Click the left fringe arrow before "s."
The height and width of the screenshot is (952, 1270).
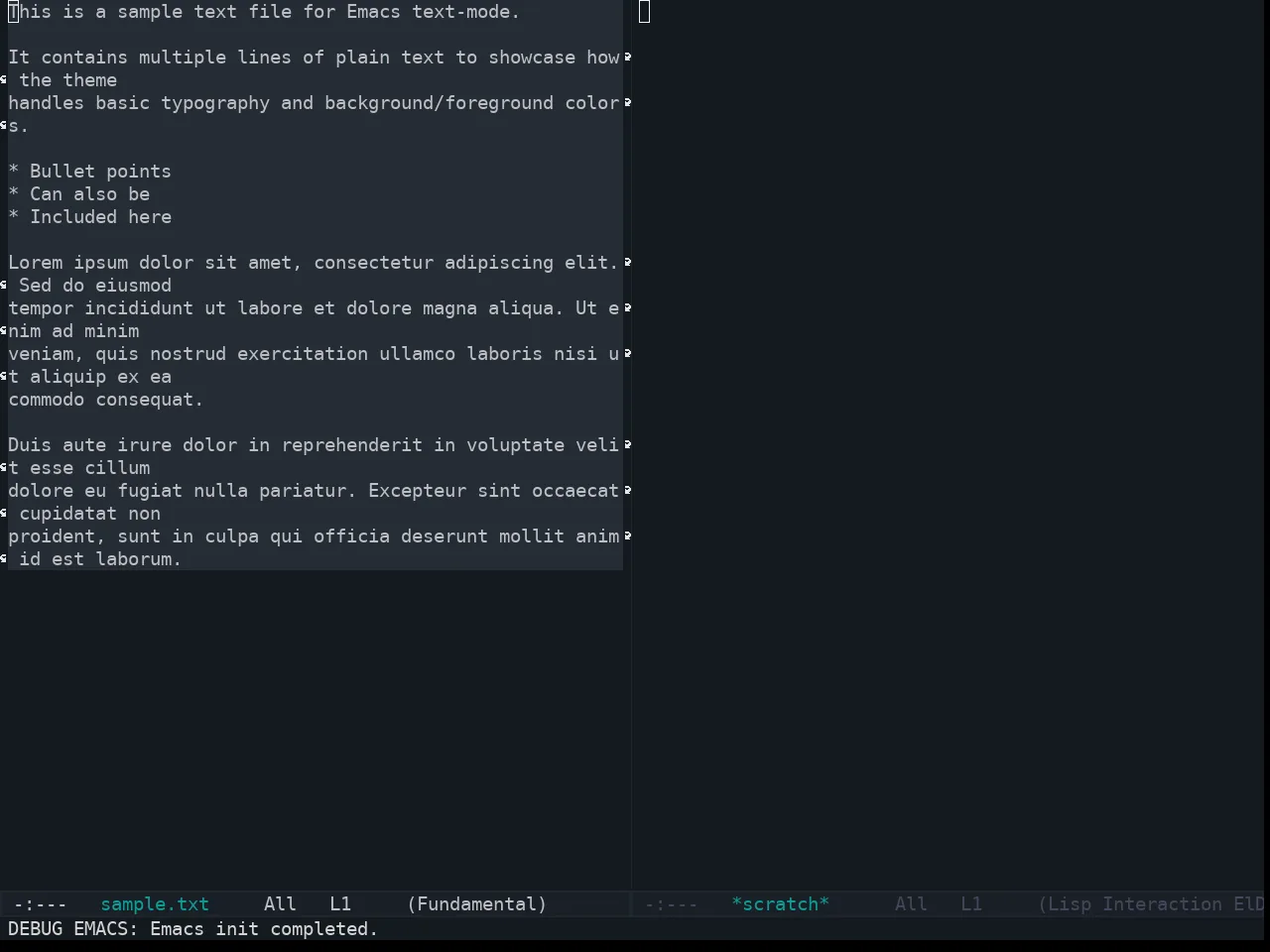[x=4, y=126]
